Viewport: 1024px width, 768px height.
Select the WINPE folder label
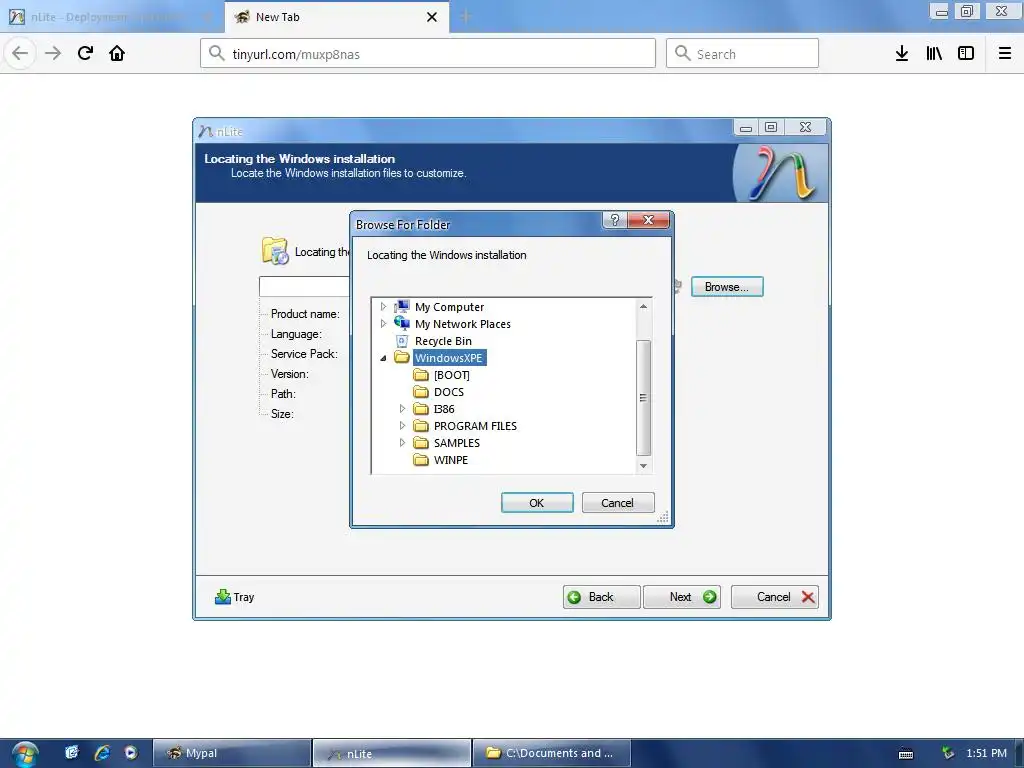tap(451, 460)
